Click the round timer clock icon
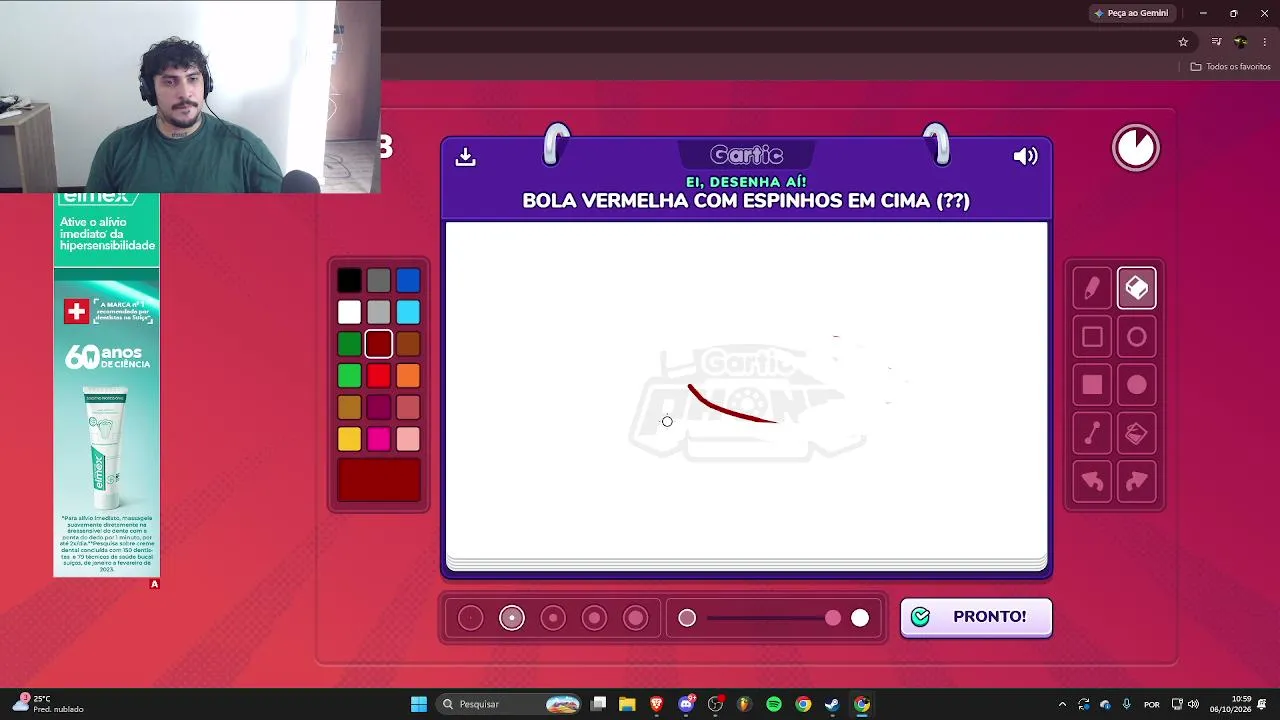This screenshot has height=720, width=1280. [x=1136, y=148]
